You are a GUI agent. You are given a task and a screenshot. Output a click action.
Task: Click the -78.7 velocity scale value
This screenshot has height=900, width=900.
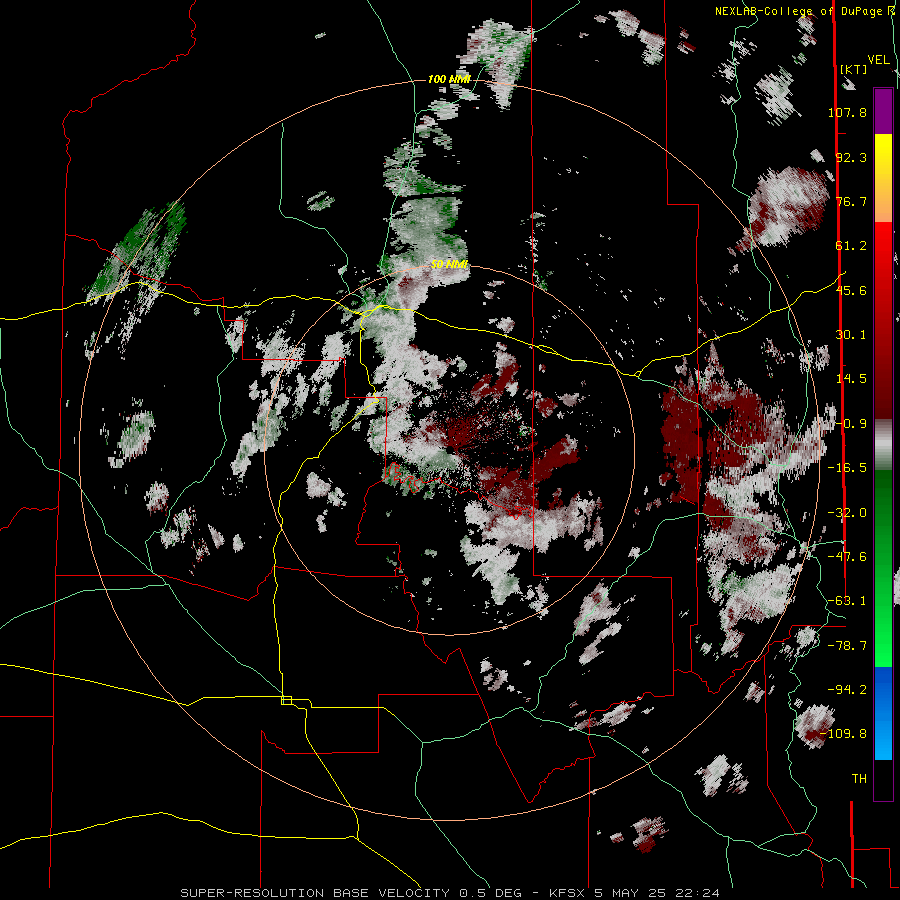pos(847,646)
